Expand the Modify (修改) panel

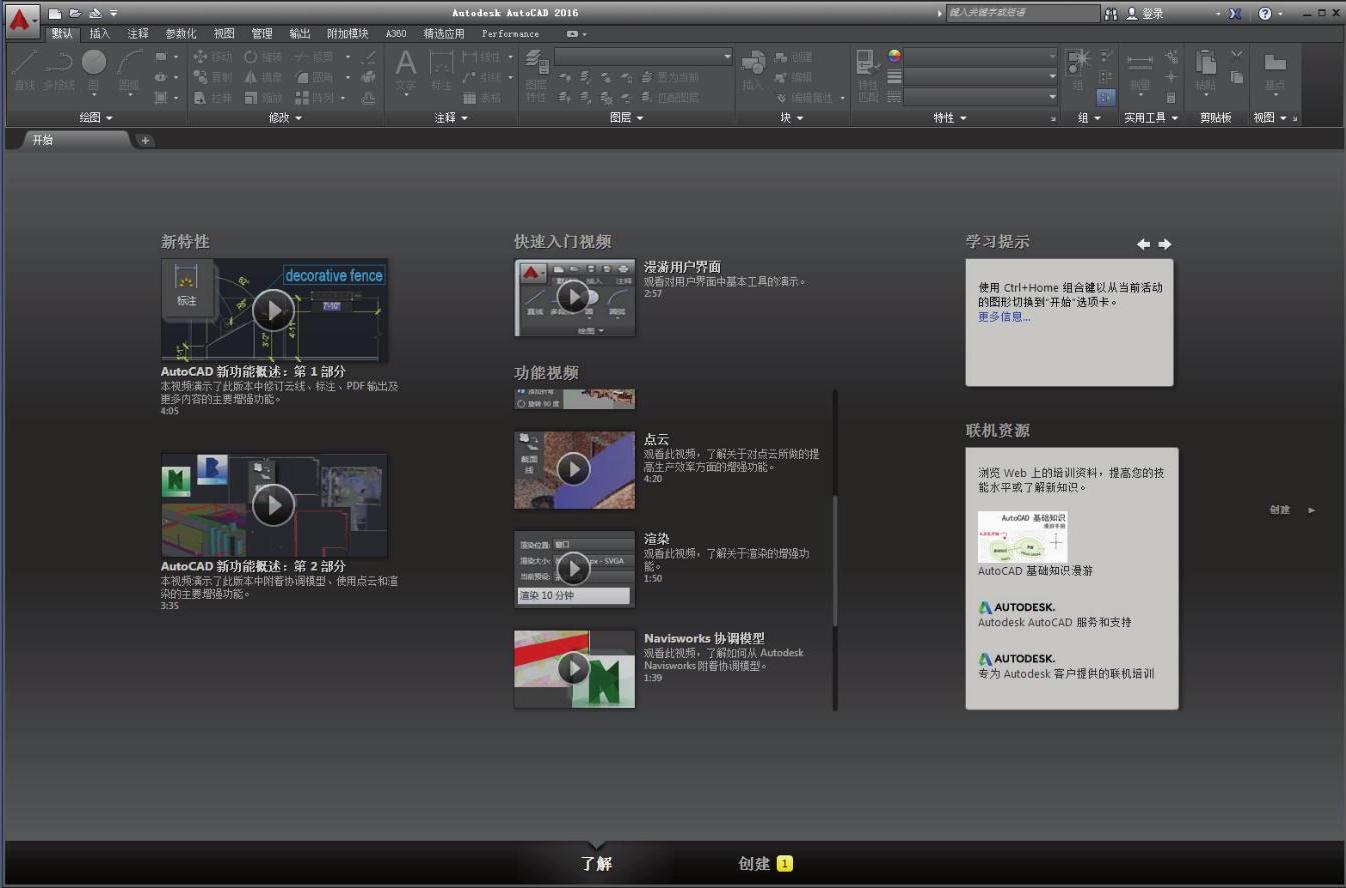pos(285,117)
